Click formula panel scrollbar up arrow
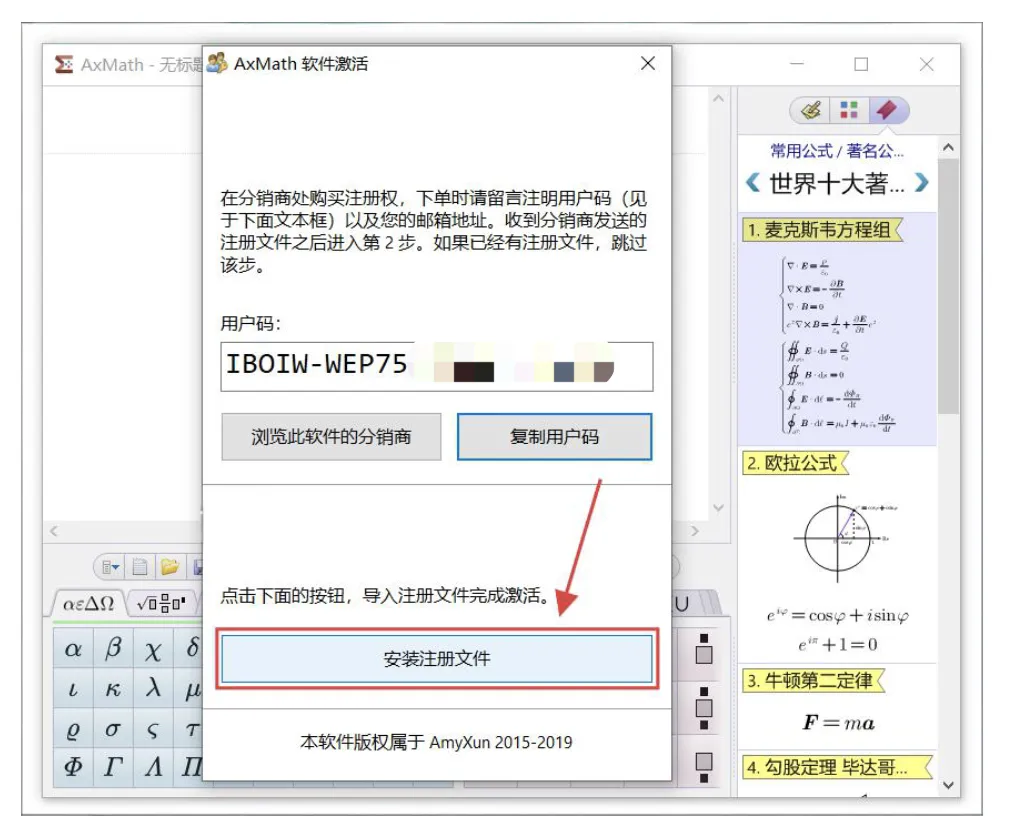The height and width of the screenshot is (830, 1014). pos(948,147)
